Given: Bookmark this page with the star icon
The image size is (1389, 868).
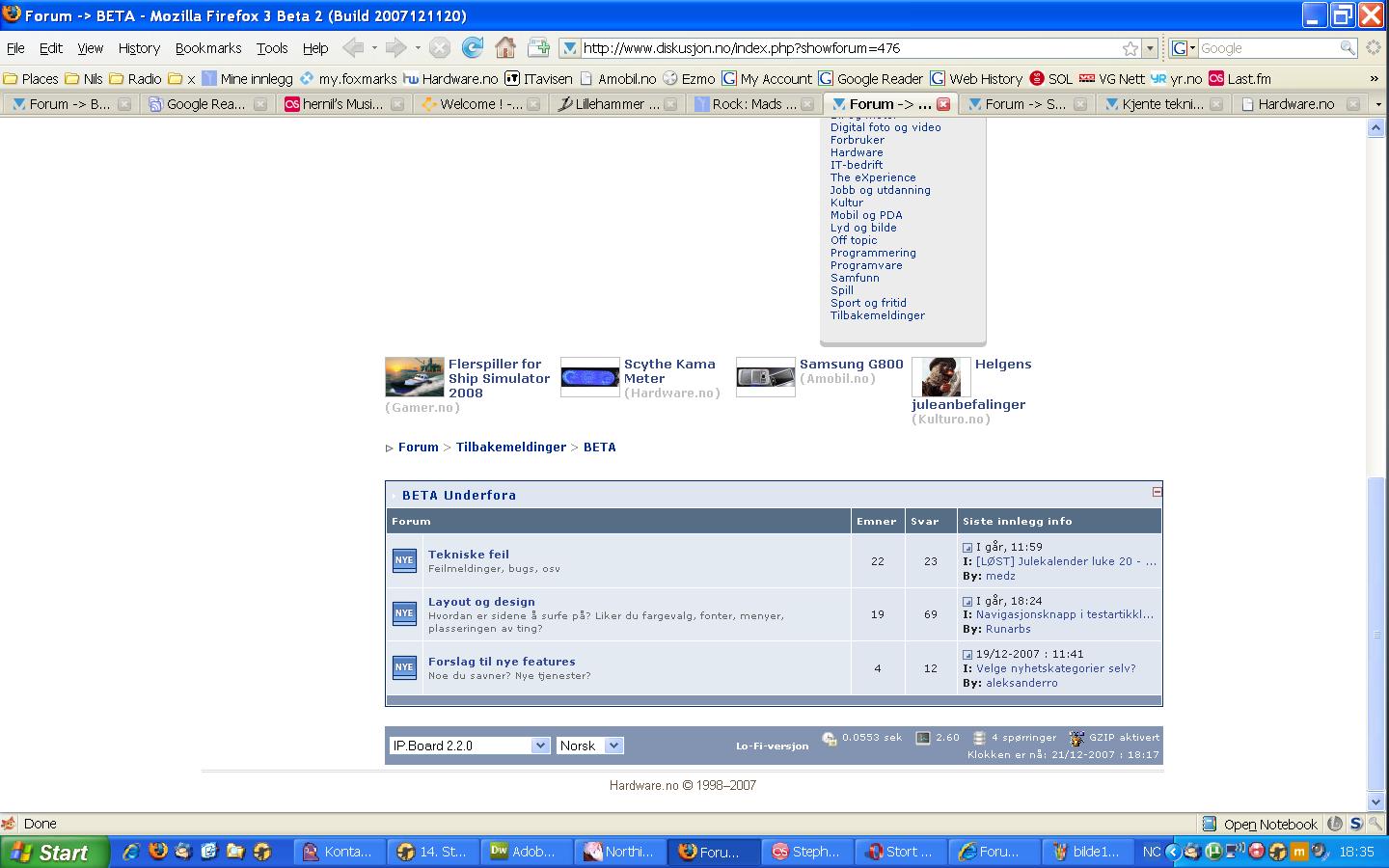Looking at the screenshot, I should tap(1130, 48).
